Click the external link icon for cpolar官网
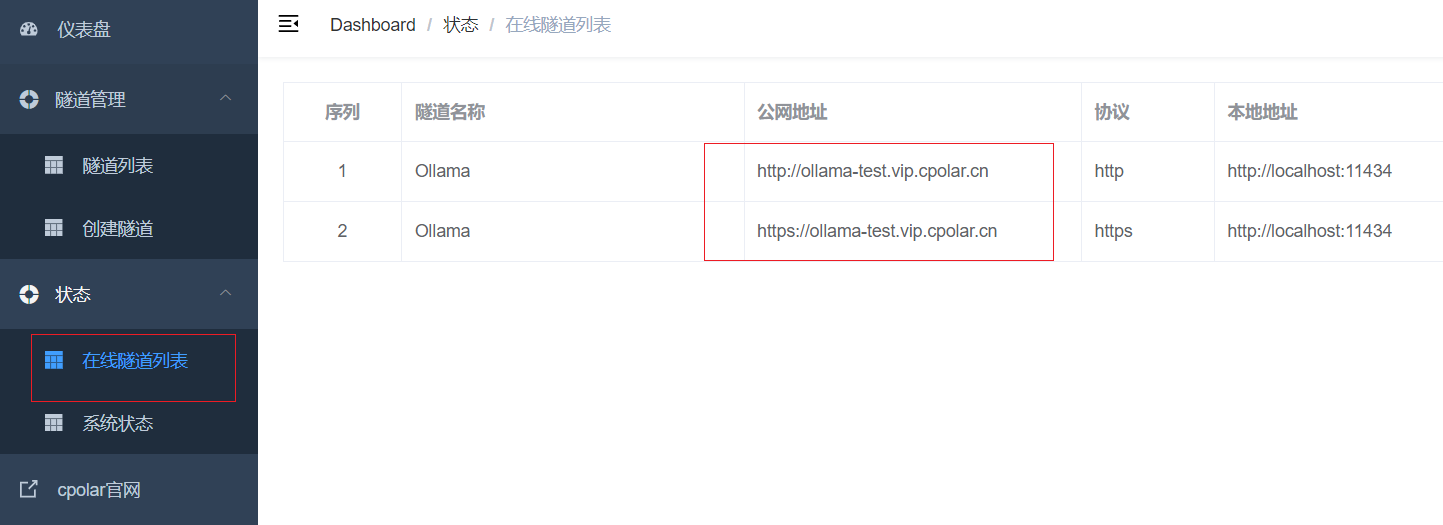 (x=29, y=489)
